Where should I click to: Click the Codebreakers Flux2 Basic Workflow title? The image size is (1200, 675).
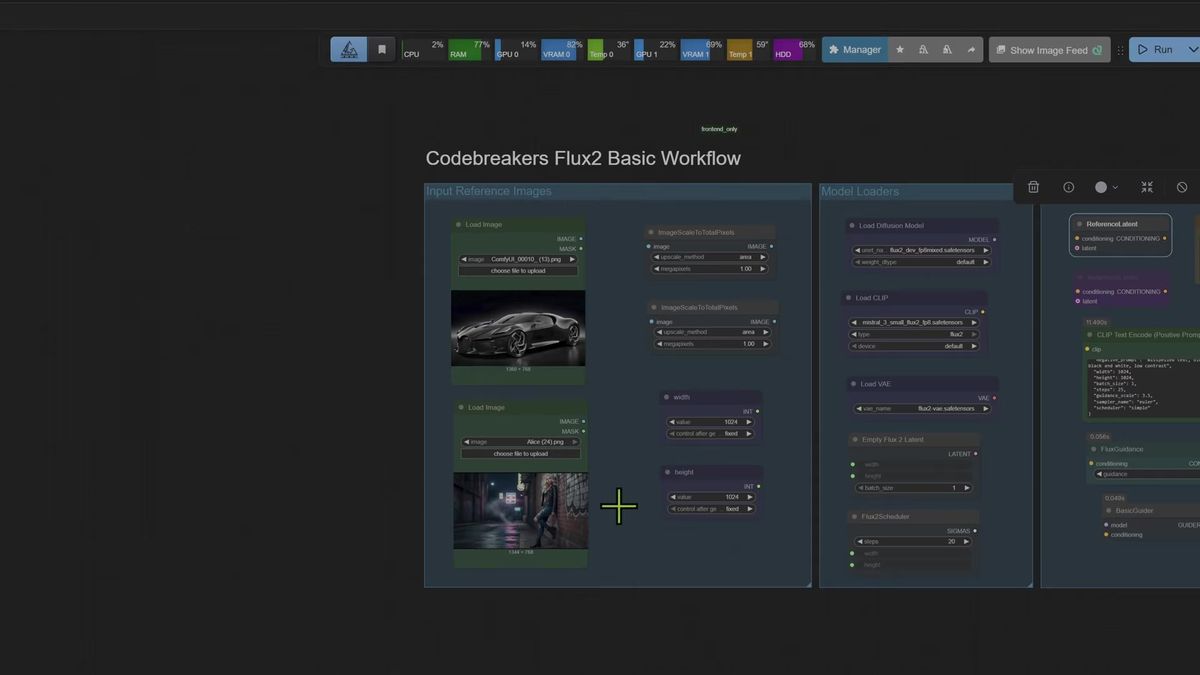pyautogui.click(x=583, y=158)
